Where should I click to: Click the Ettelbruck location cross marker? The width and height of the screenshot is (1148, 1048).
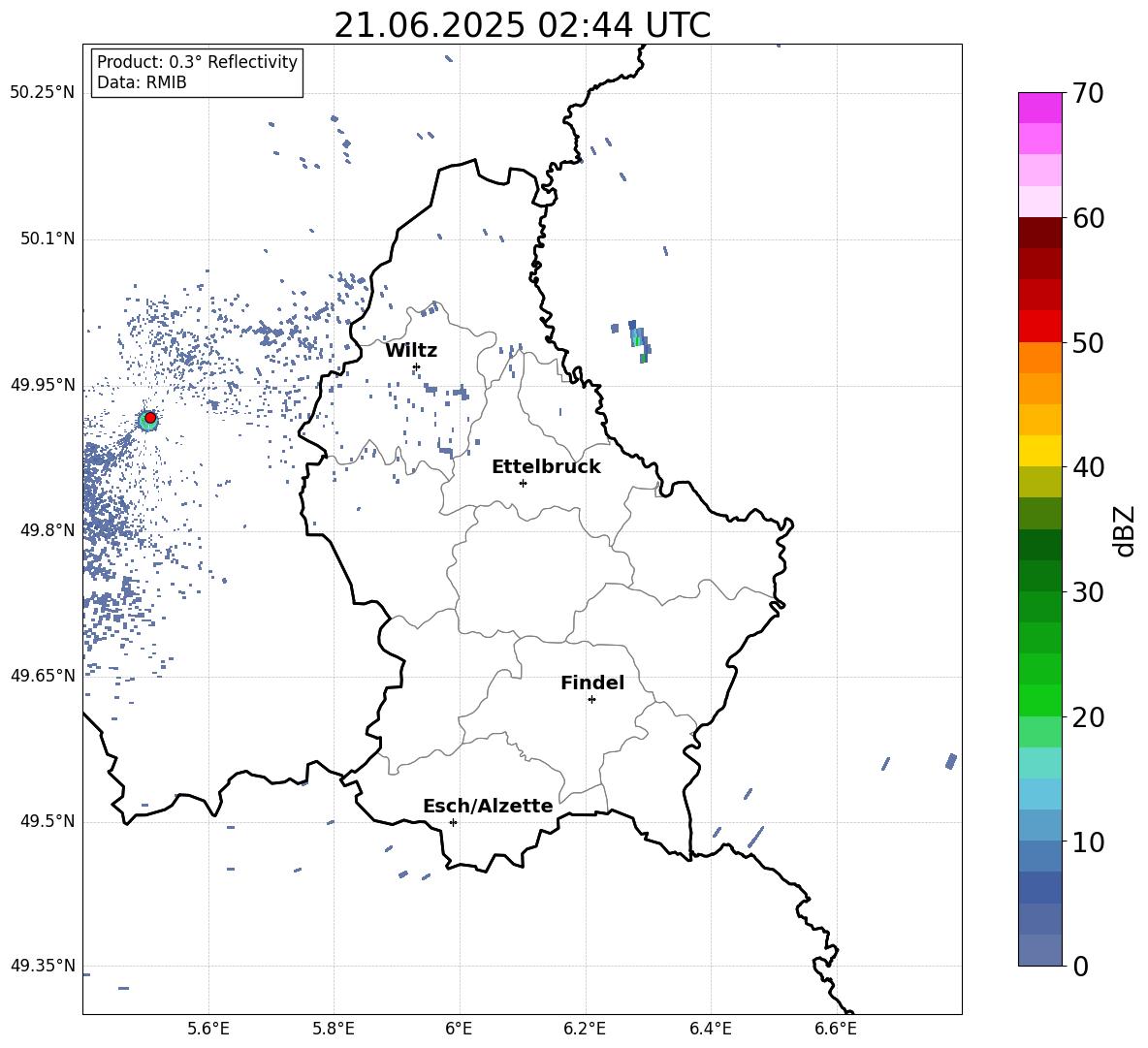[x=523, y=483]
